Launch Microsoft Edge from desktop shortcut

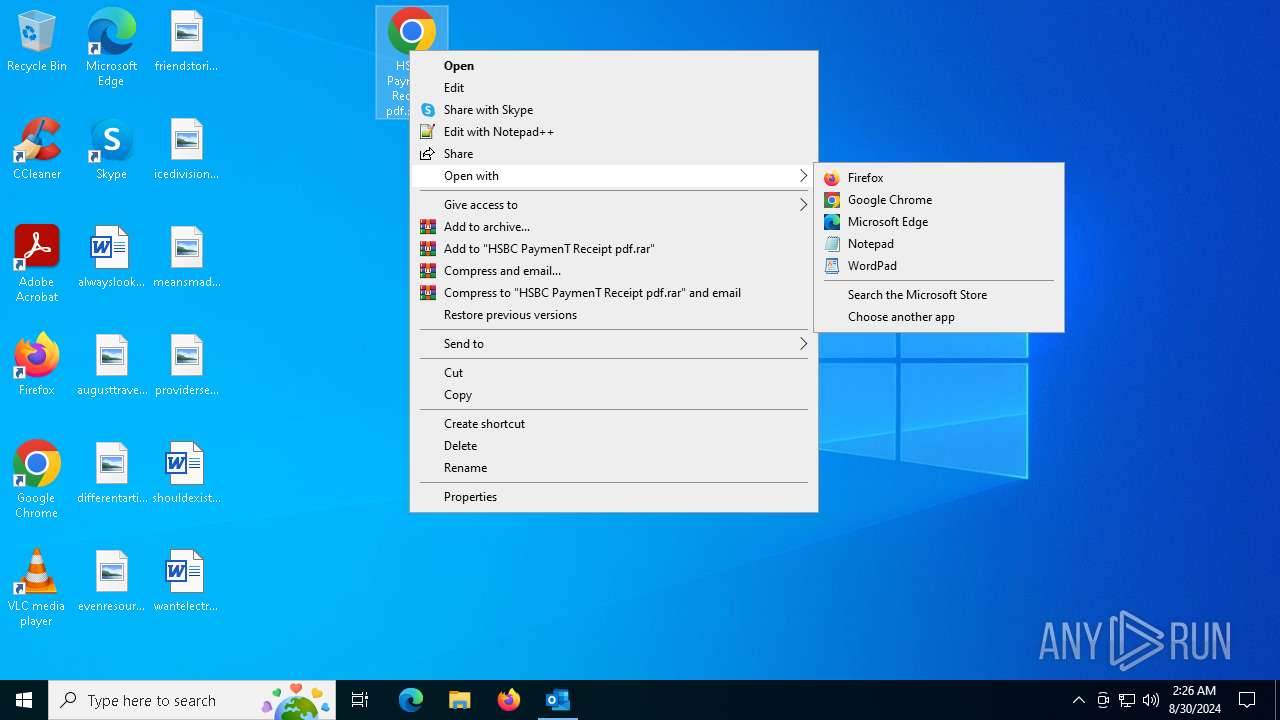[x=111, y=48]
